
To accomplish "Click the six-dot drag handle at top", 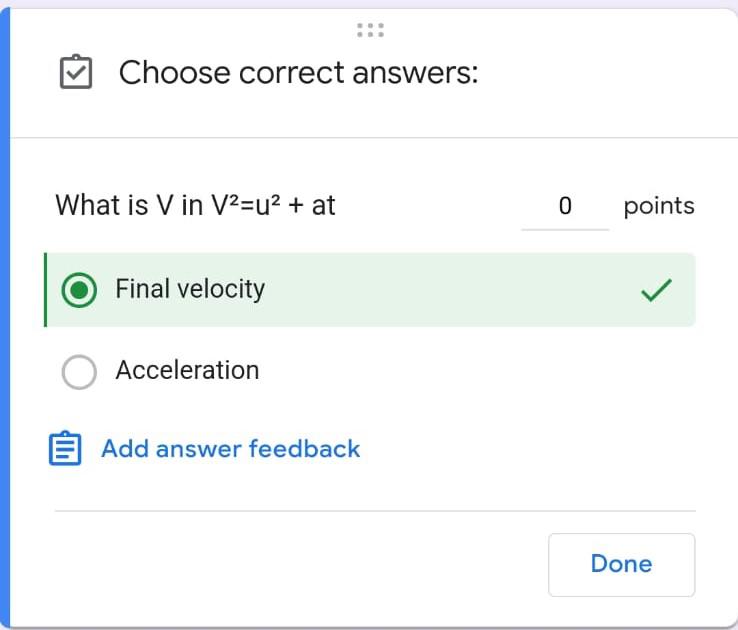I will [370, 30].
